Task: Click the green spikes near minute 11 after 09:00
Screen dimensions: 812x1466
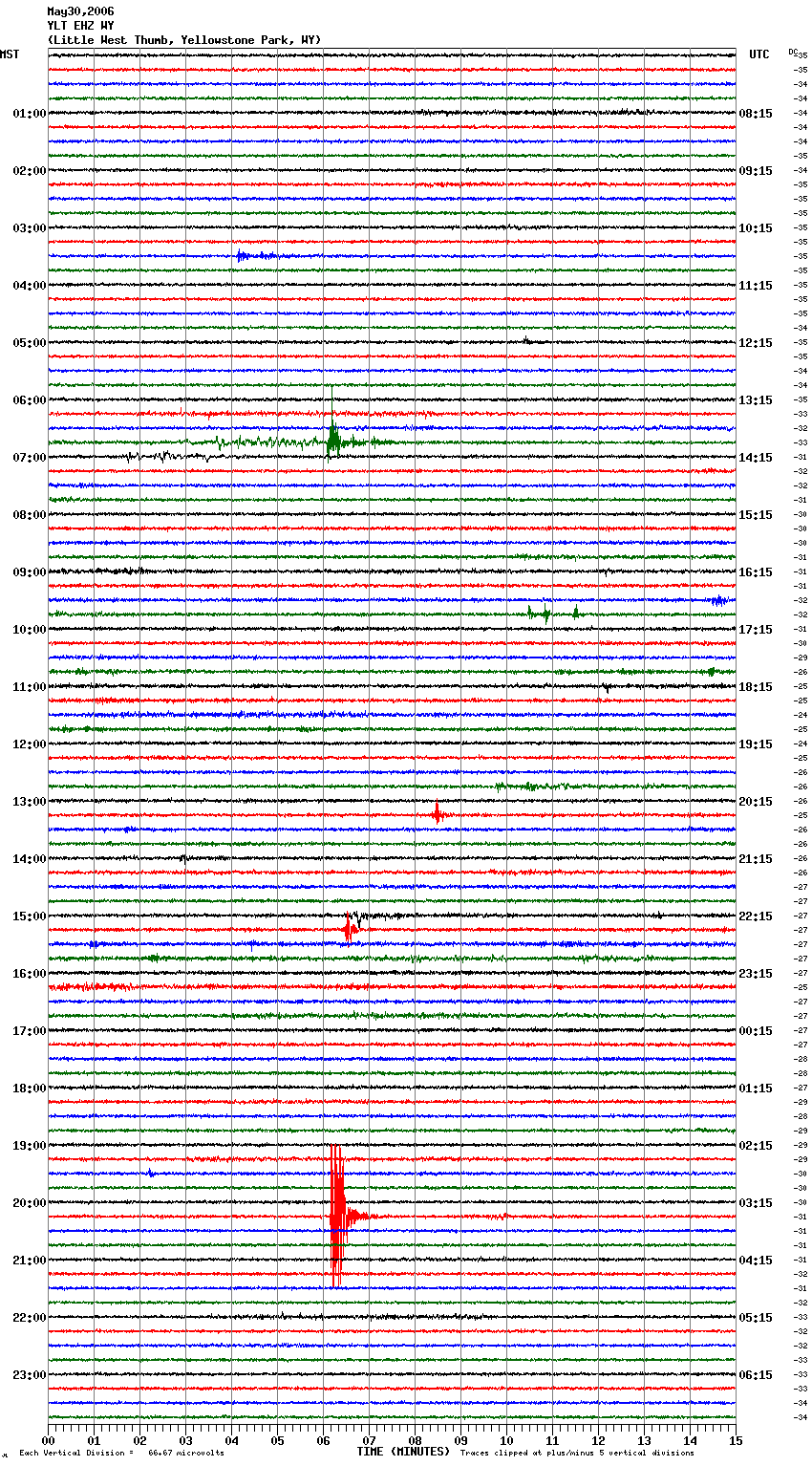Action: coord(552,613)
